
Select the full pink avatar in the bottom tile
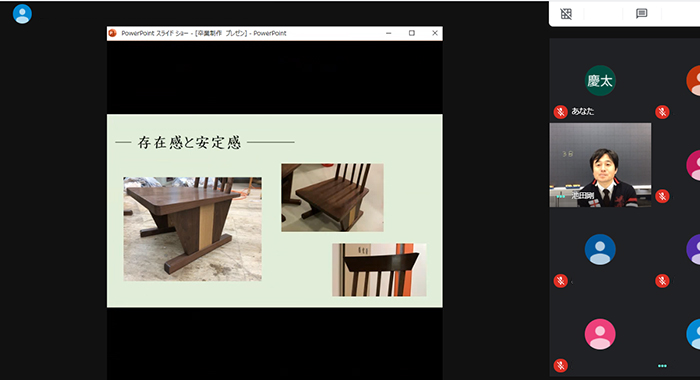(600, 334)
